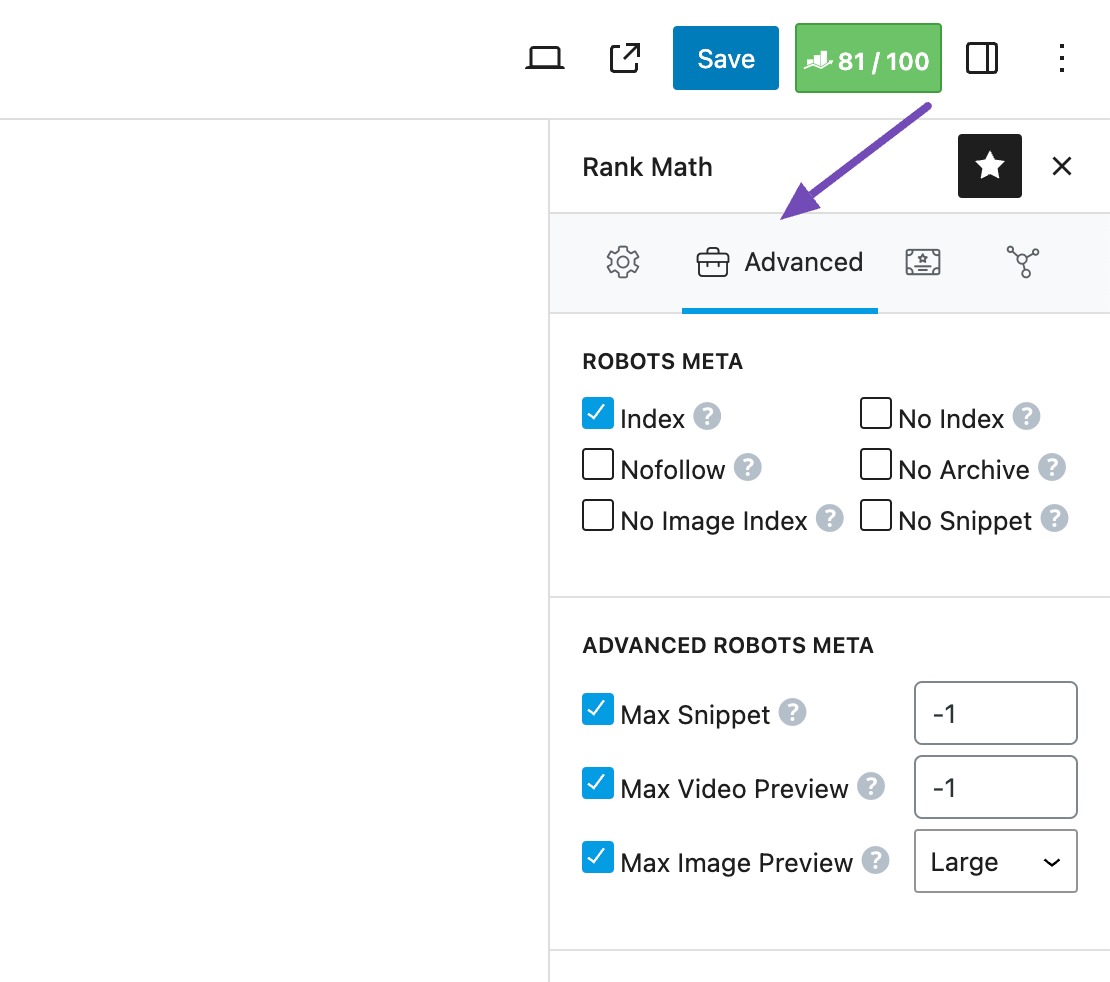This screenshot has height=982, width=1110.
Task: Show help for the Nofollow option
Action: pos(747,467)
